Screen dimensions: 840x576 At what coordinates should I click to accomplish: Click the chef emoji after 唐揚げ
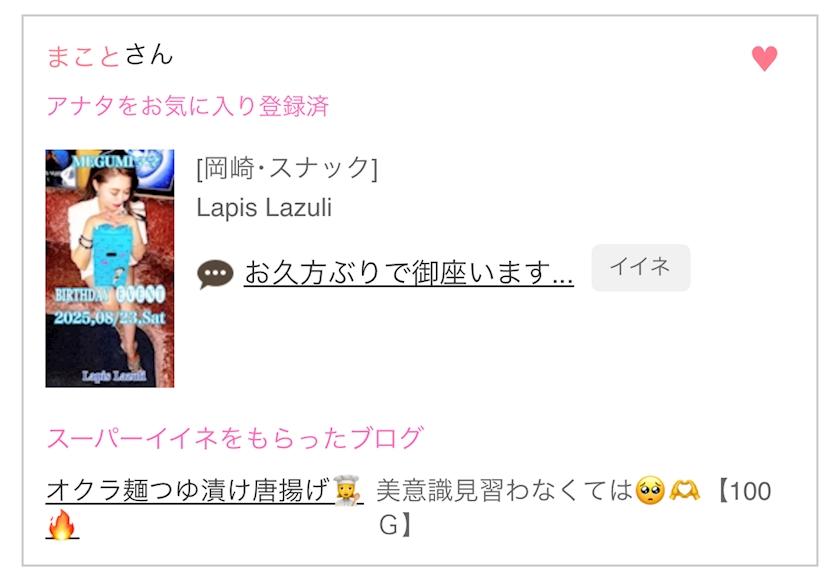(348, 490)
